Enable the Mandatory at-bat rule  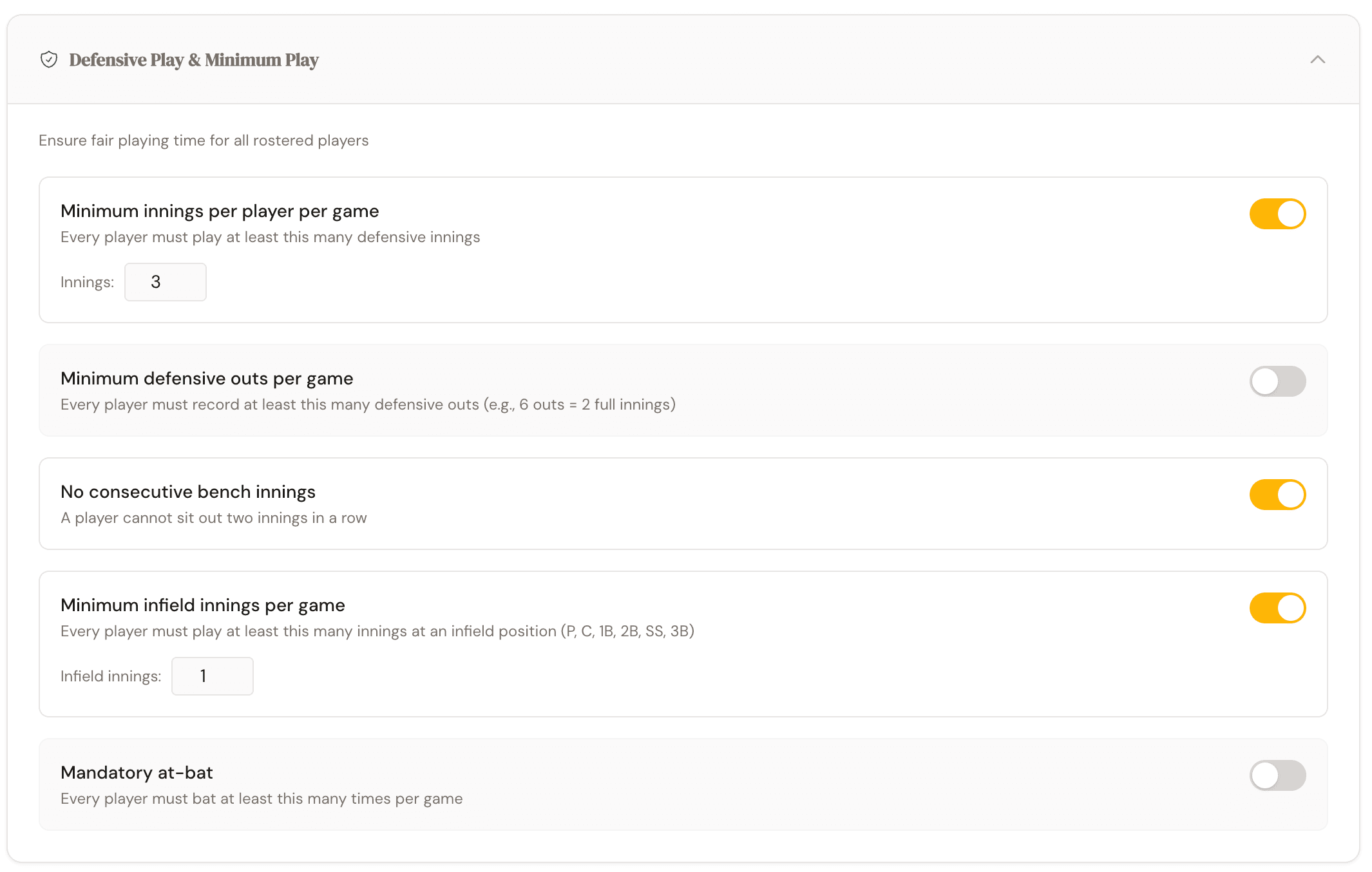click(x=1277, y=775)
